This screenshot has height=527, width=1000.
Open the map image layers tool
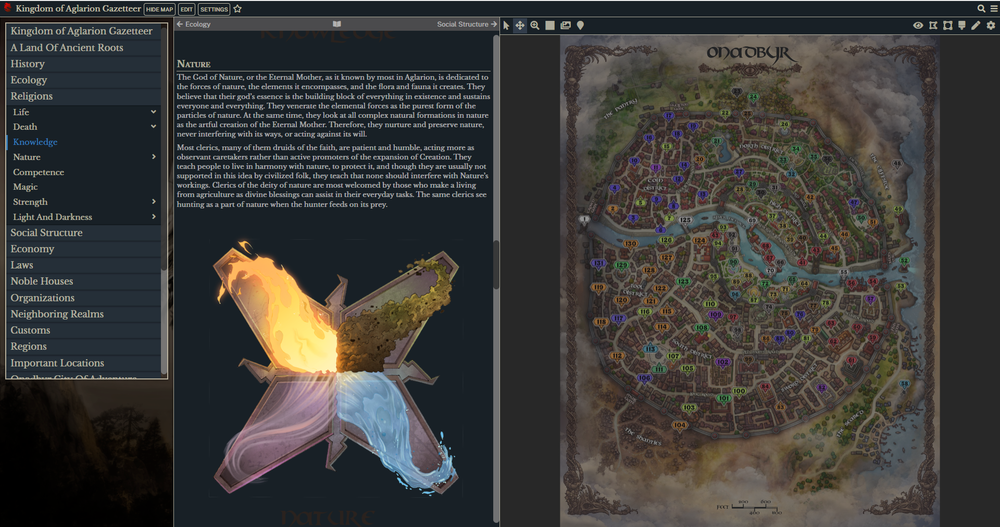tap(565, 25)
